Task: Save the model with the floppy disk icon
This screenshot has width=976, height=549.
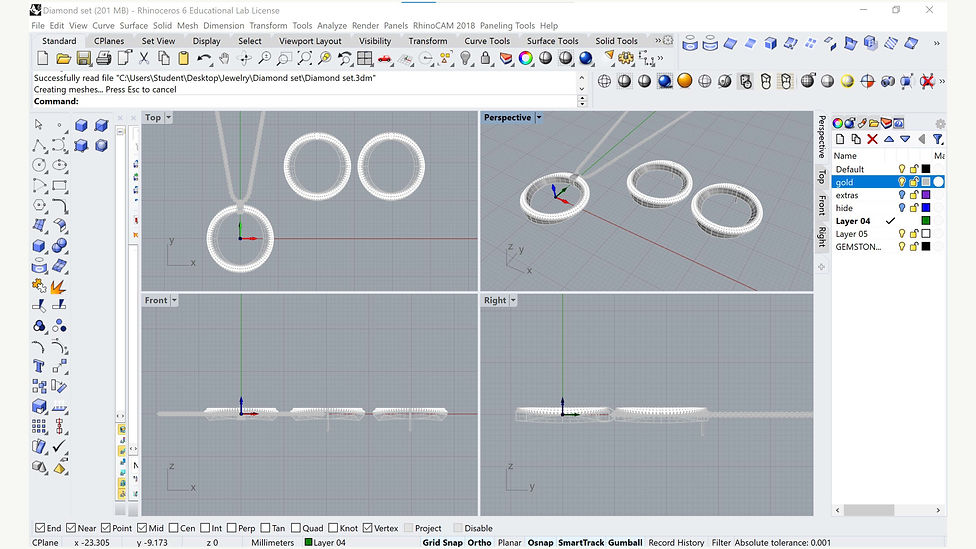Action: tap(83, 59)
